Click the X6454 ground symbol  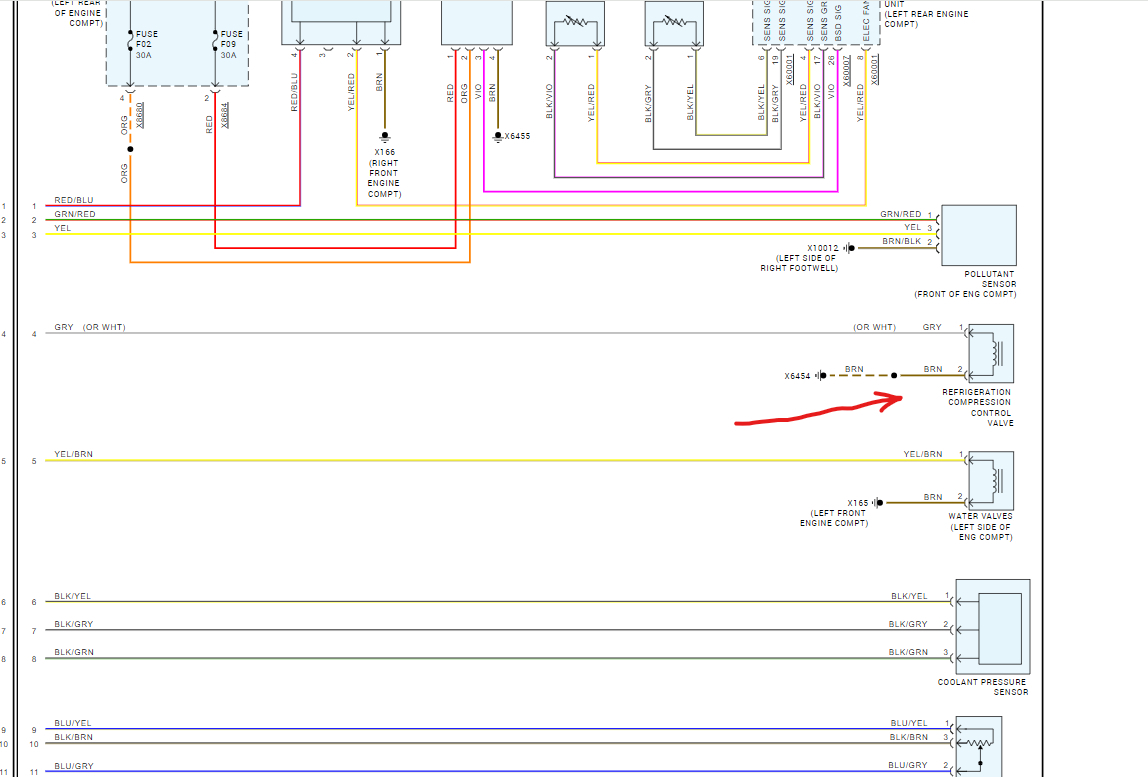[x=821, y=376]
